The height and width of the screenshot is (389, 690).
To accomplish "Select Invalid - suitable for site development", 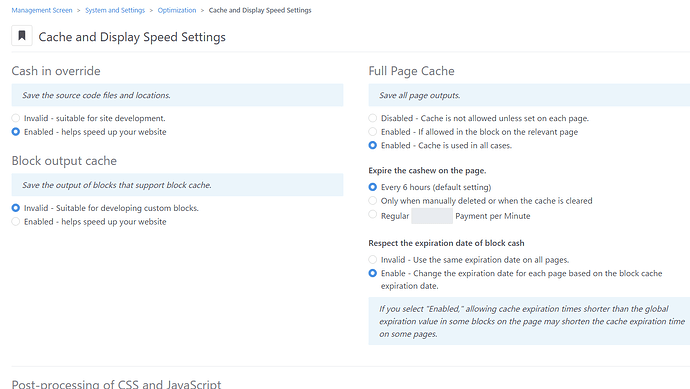I will pos(16,118).
